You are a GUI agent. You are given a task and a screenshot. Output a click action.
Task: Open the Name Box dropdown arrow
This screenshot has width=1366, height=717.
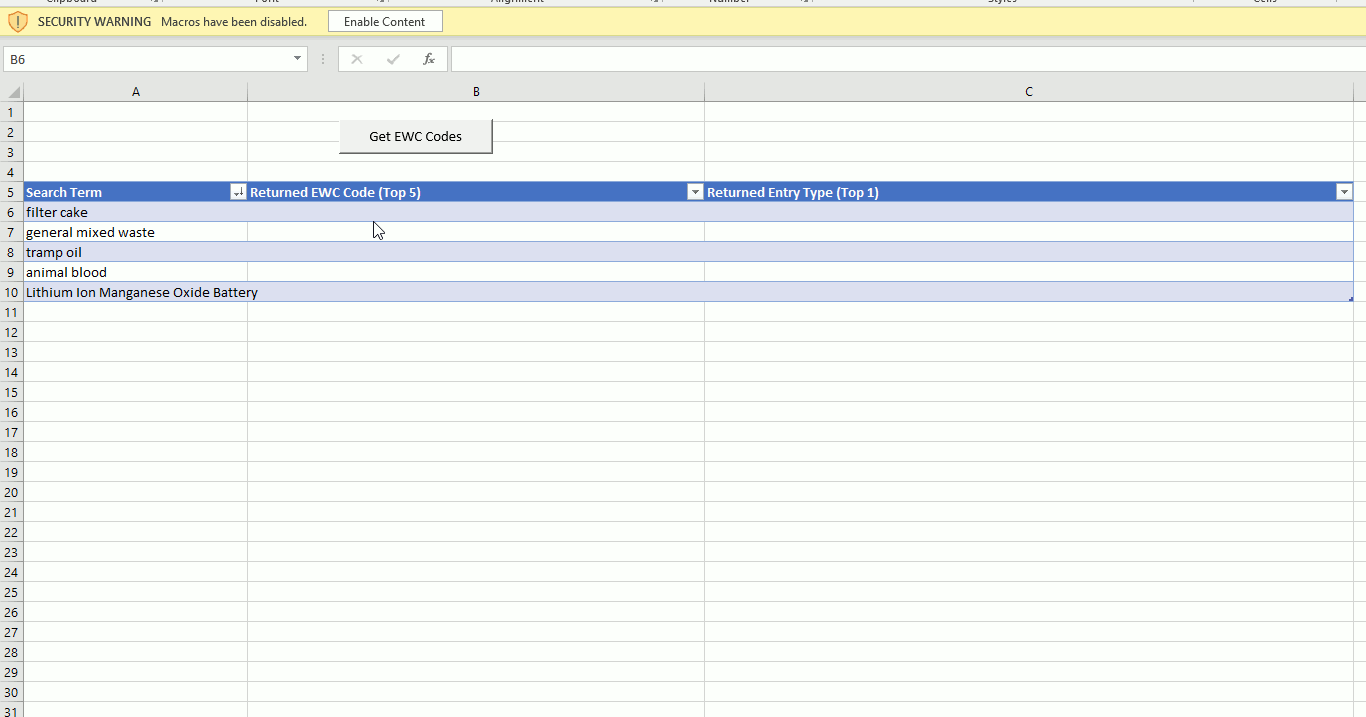point(297,59)
